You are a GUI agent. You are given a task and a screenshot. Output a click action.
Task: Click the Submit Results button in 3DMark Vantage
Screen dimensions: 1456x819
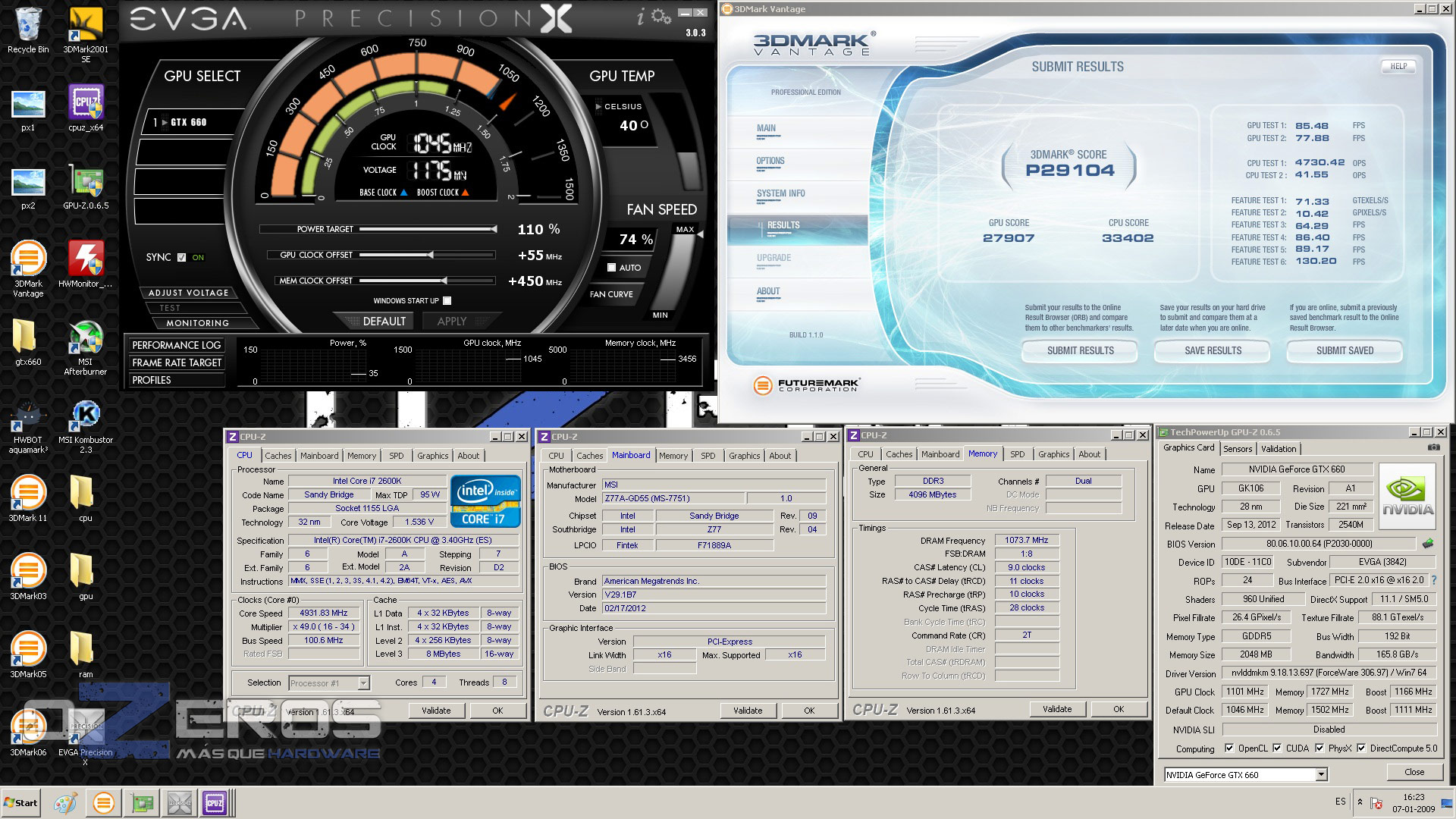point(1080,350)
